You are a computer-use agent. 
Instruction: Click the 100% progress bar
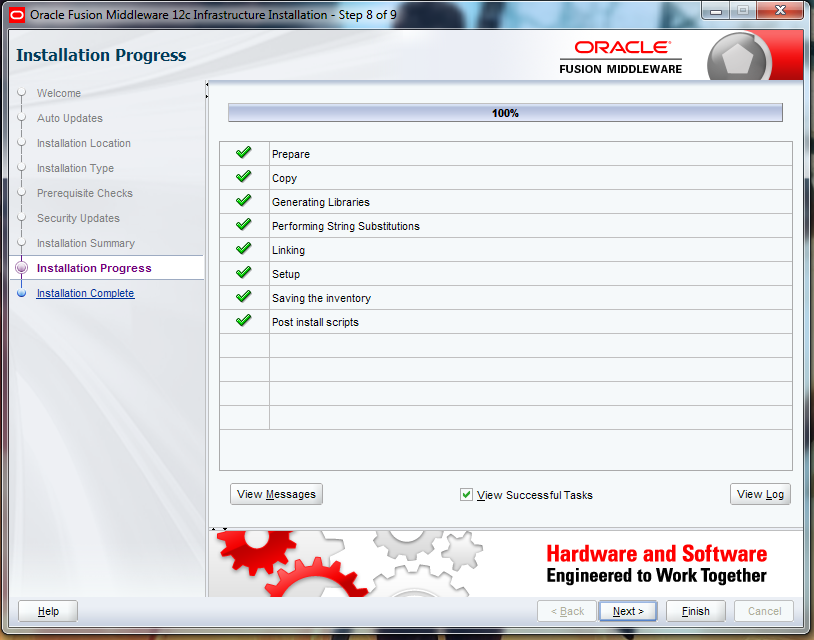pyautogui.click(x=505, y=113)
